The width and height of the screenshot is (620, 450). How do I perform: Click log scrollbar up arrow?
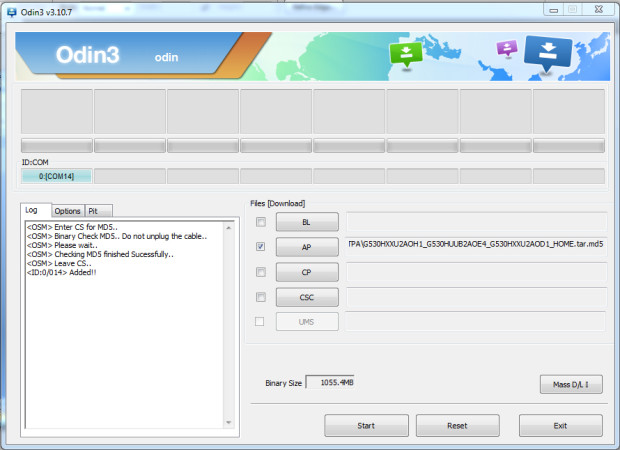(x=229, y=228)
